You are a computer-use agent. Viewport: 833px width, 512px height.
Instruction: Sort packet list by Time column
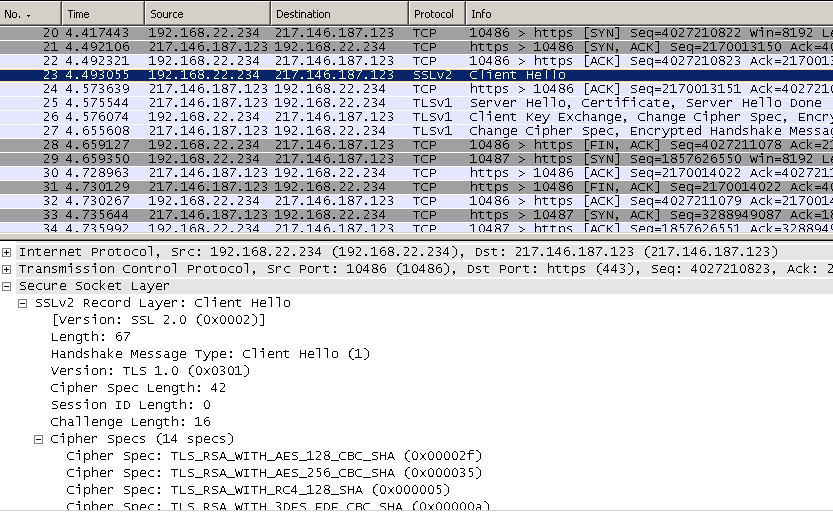(x=101, y=14)
